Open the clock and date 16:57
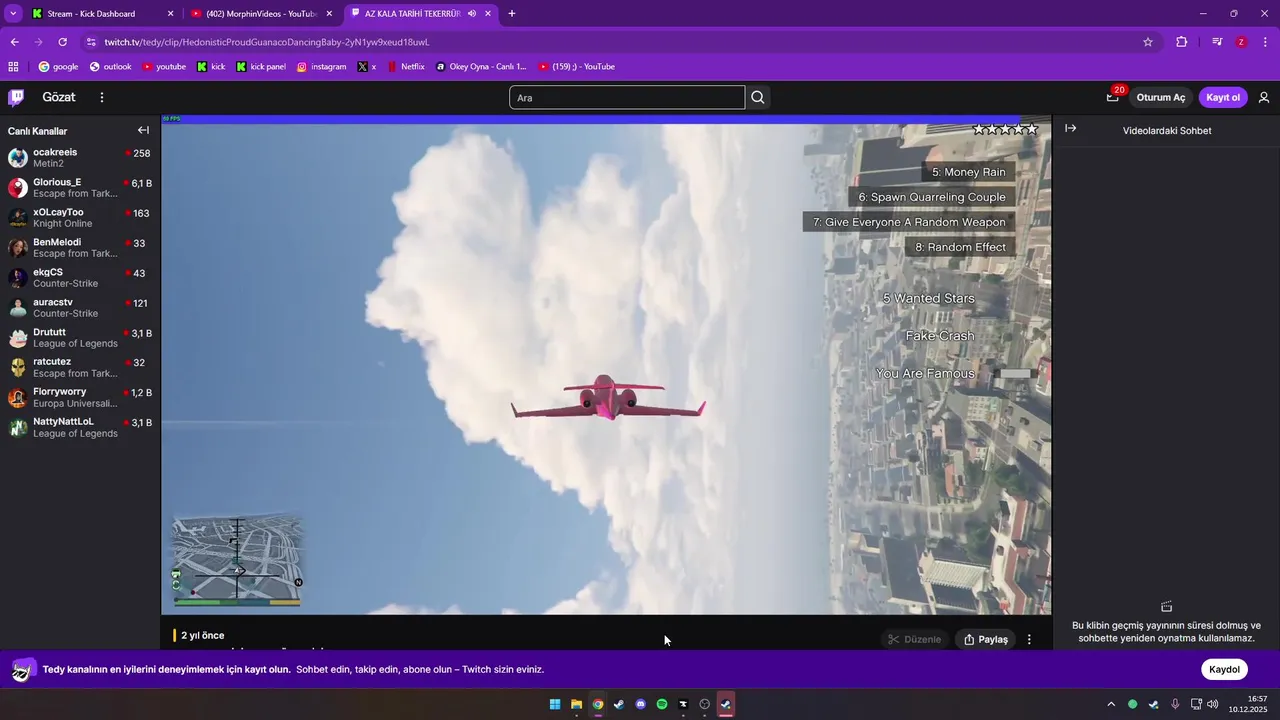1280x720 pixels. coord(1249,704)
